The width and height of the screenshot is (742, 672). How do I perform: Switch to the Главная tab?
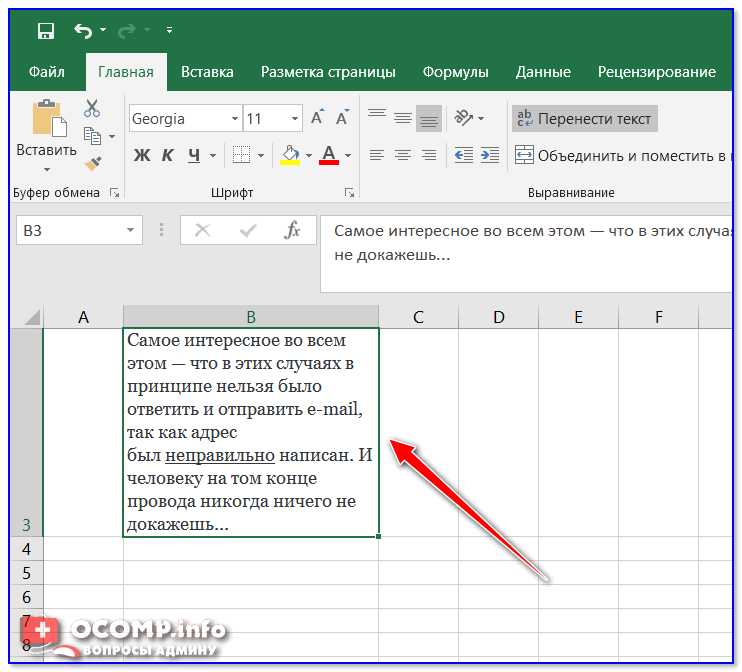pyautogui.click(x=126, y=72)
